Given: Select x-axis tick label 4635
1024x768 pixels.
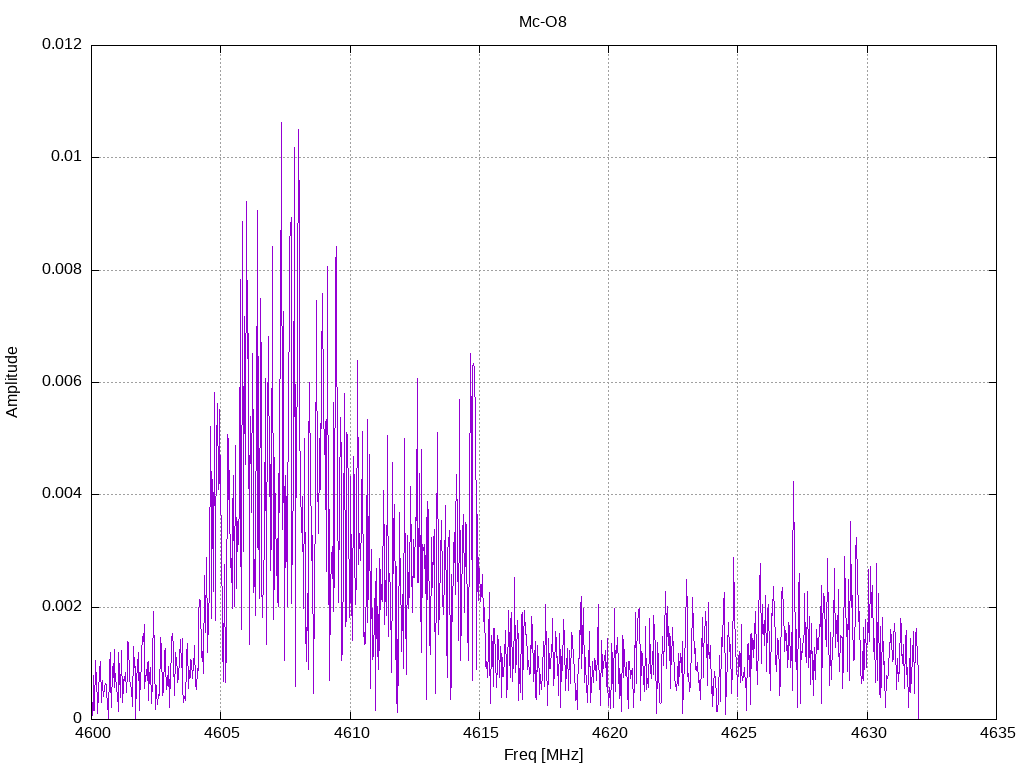Looking at the screenshot, I should click(x=997, y=734).
